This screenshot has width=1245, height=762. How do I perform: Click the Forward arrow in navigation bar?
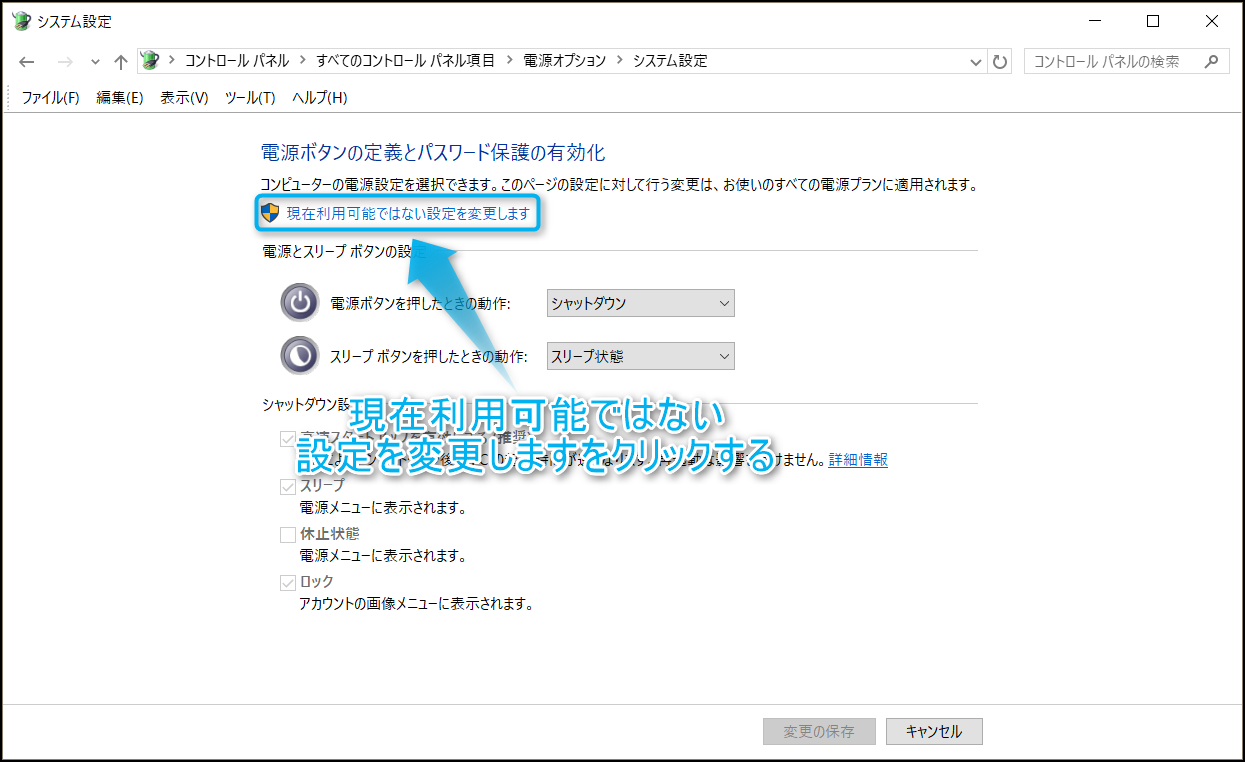(65, 61)
